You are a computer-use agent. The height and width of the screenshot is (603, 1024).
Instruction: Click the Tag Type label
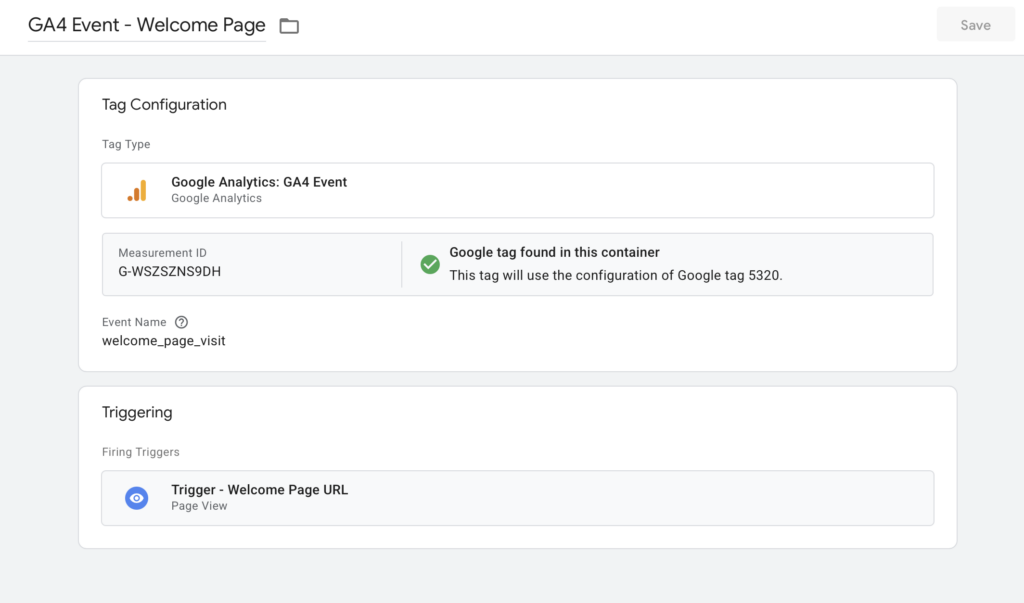point(126,144)
